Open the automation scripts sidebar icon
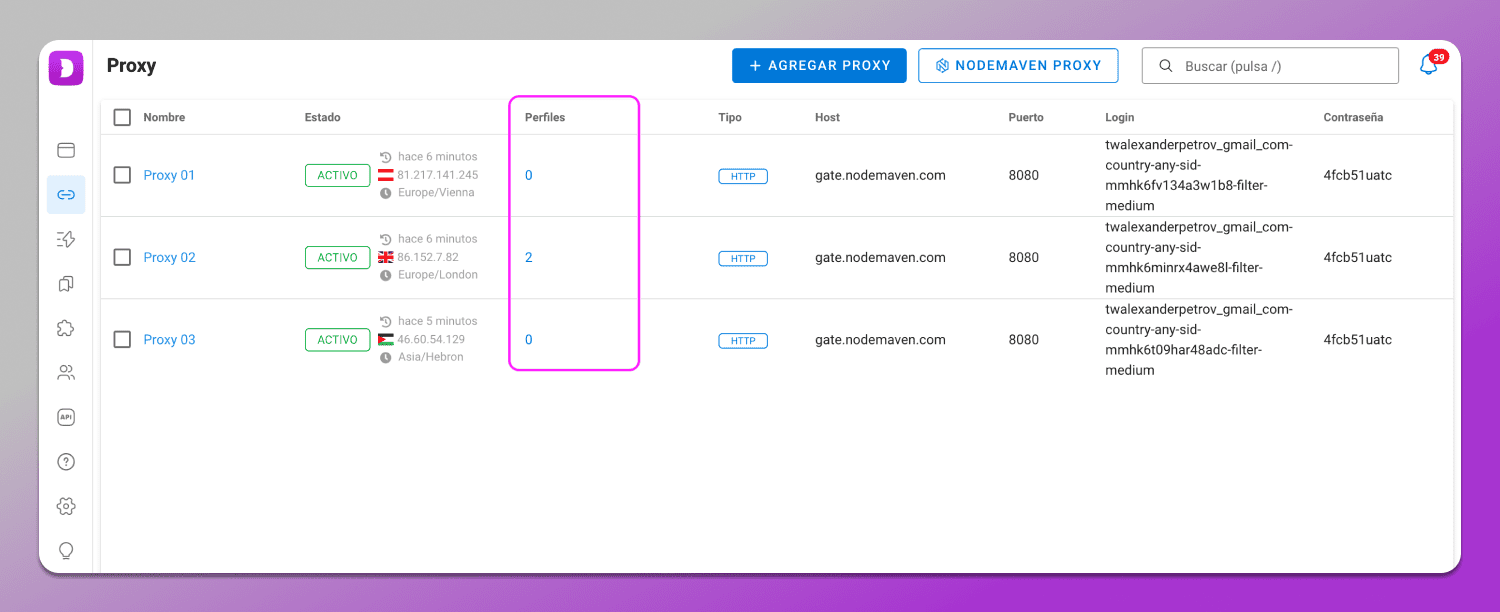The height and width of the screenshot is (612, 1500). click(x=66, y=239)
